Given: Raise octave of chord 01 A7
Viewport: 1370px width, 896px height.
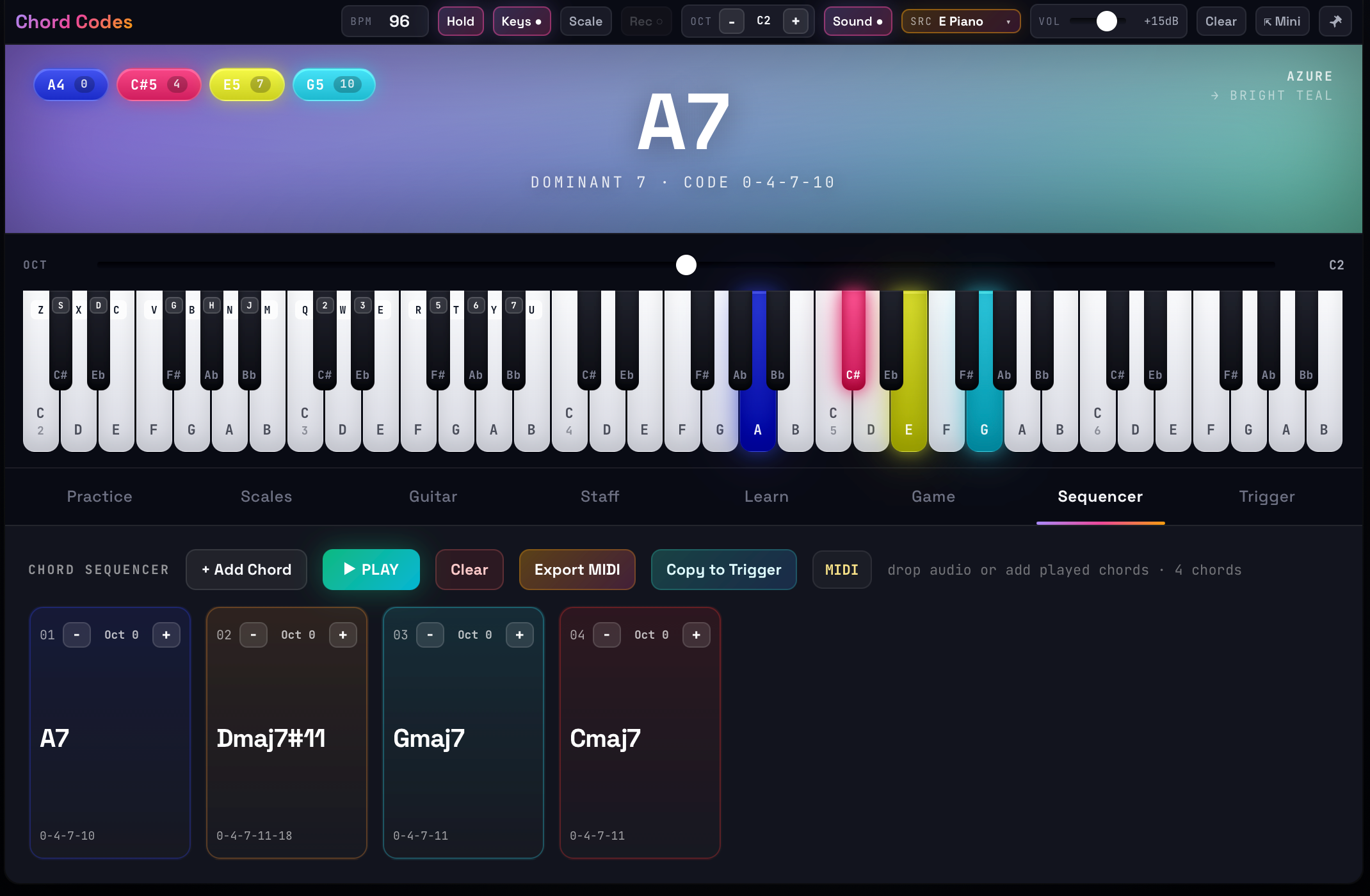Looking at the screenshot, I should tap(166, 635).
